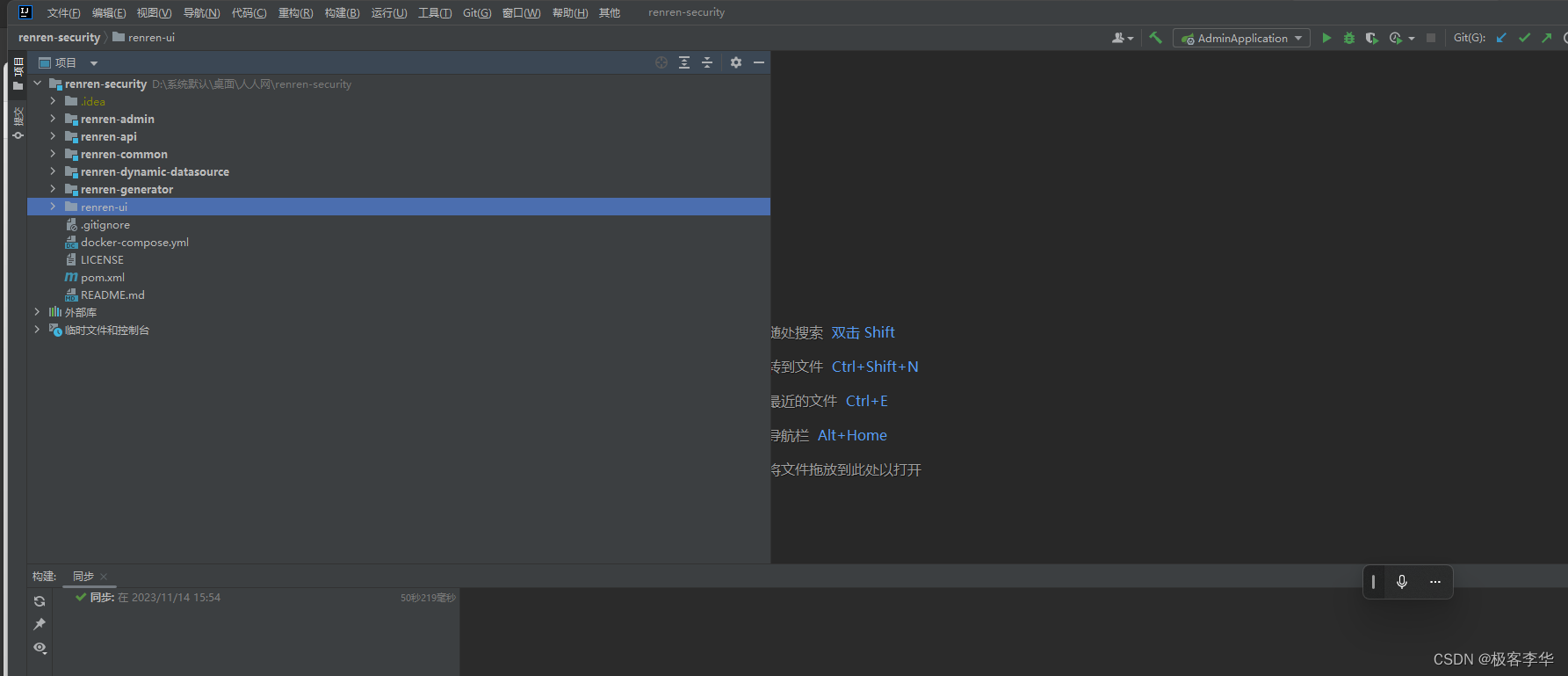Click the profiler run icon with clock

coord(1396,38)
